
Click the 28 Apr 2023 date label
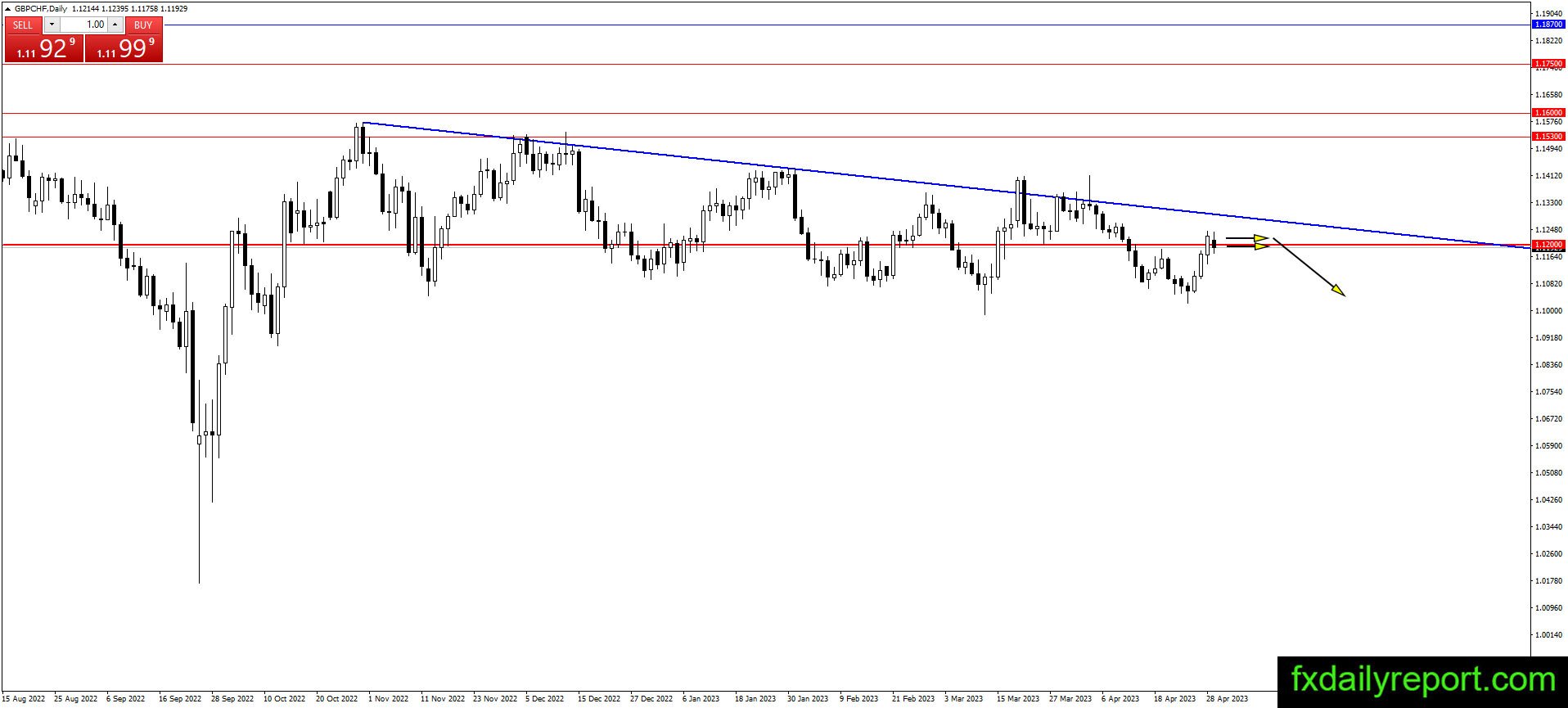[1227, 699]
